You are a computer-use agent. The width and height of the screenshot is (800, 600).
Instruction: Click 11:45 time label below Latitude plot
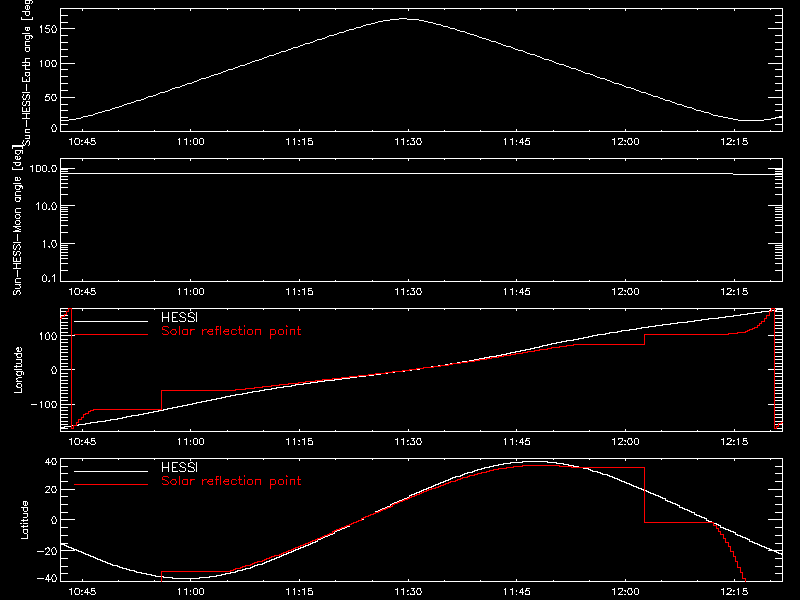point(517,592)
